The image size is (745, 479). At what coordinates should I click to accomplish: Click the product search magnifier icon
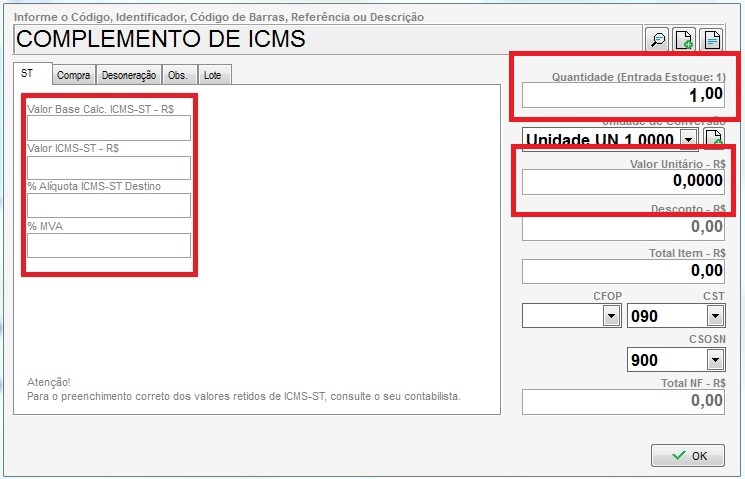(657, 40)
